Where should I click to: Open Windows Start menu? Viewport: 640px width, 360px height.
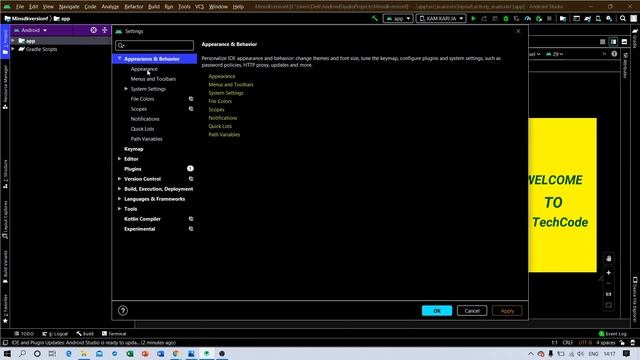(x=7, y=353)
